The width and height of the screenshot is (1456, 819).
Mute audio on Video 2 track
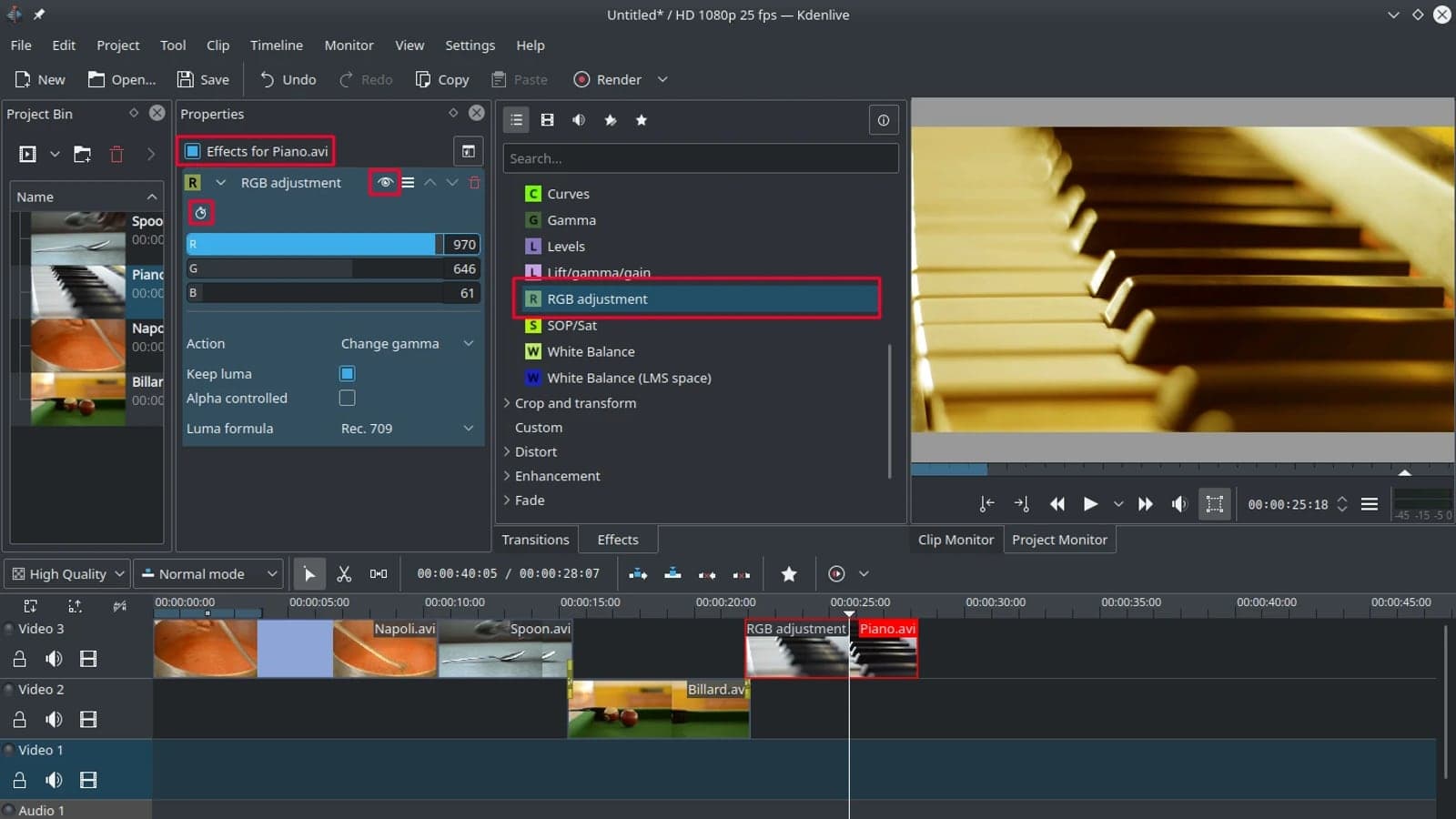click(54, 720)
